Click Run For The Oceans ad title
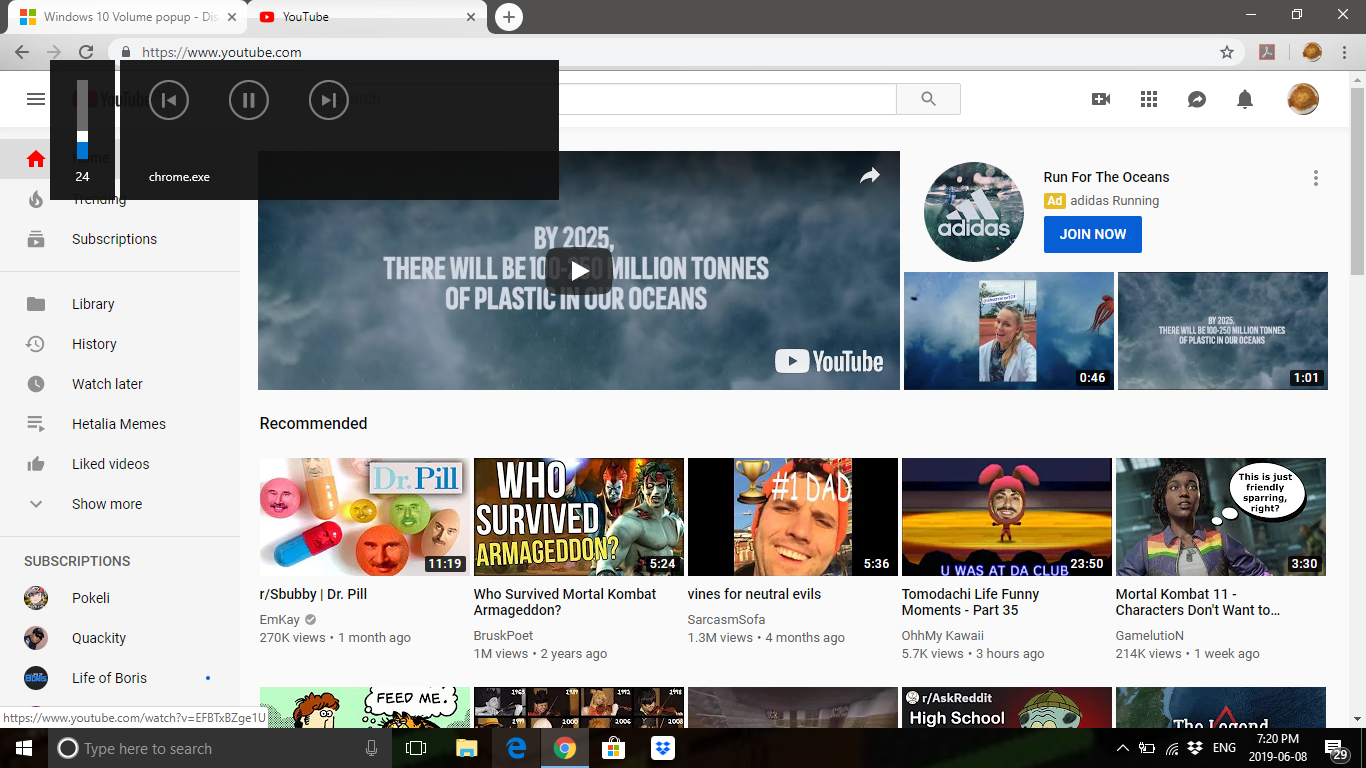The height and width of the screenshot is (768, 1366). coord(1106,177)
